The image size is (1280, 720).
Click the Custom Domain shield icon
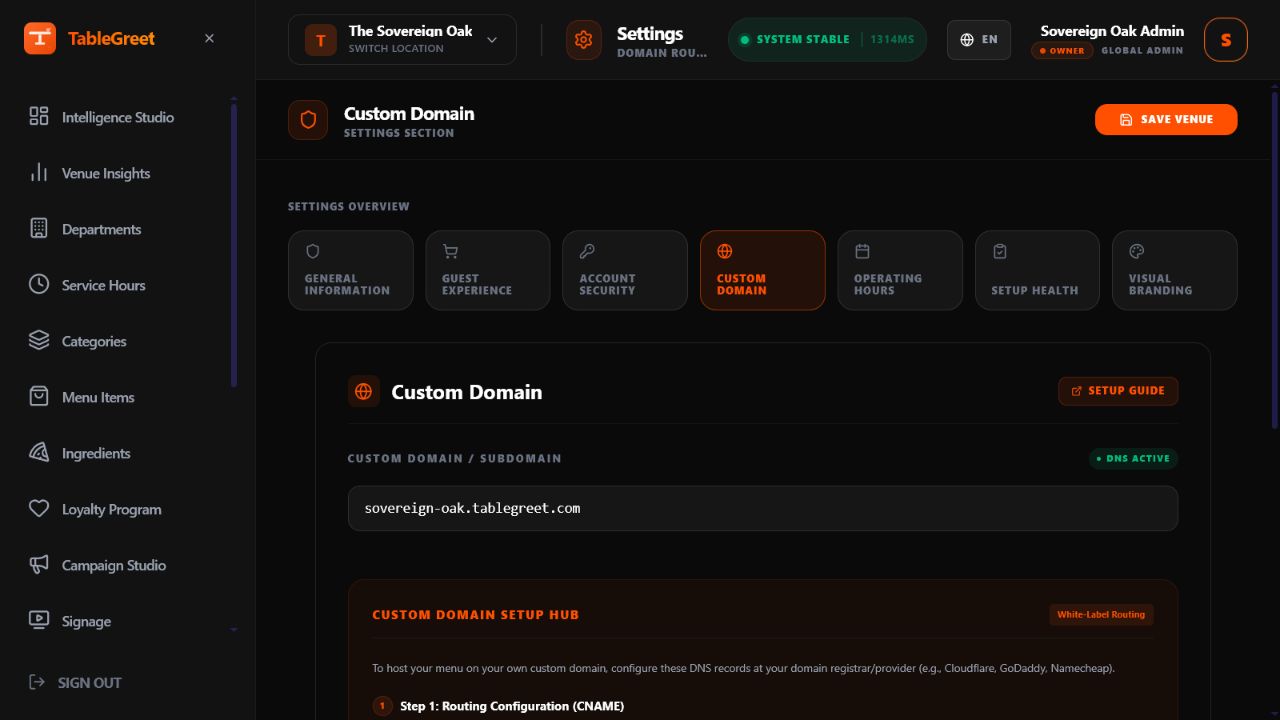[x=308, y=120]
